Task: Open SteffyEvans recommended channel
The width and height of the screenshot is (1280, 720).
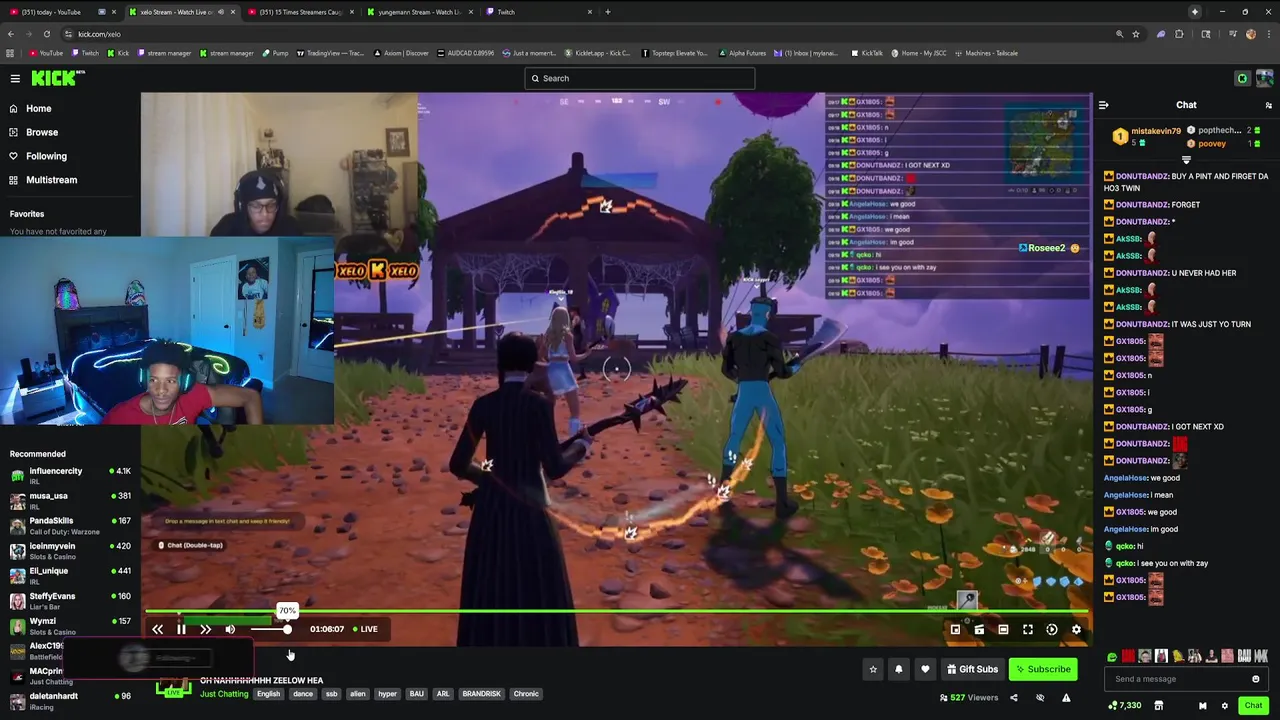Action: [x=70, y=600]
